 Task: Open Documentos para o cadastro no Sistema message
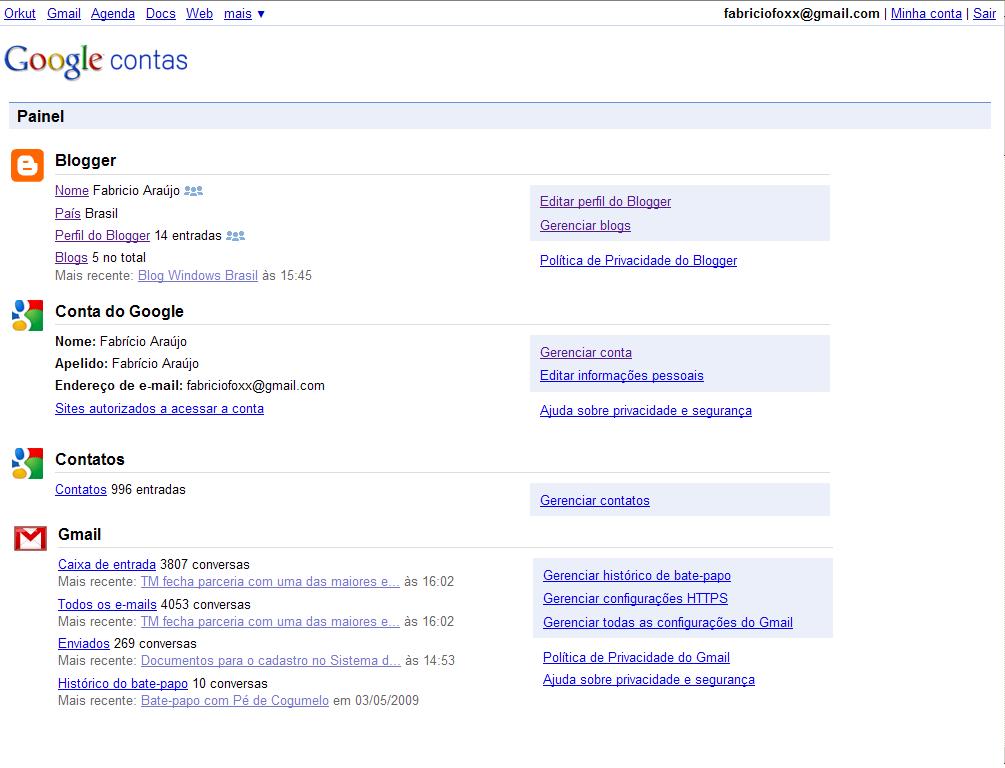pyautogui.click(x=270, y=661)
